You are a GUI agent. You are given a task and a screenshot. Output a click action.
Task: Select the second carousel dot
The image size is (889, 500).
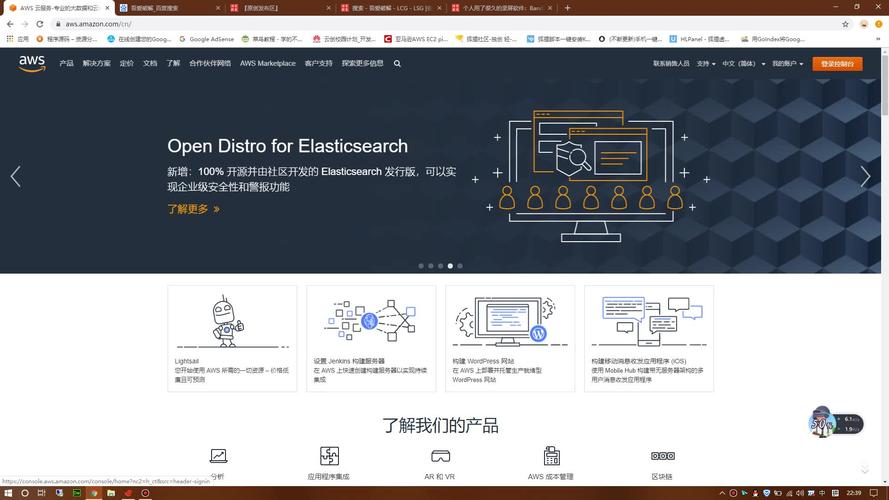click(x=431, y=266)
